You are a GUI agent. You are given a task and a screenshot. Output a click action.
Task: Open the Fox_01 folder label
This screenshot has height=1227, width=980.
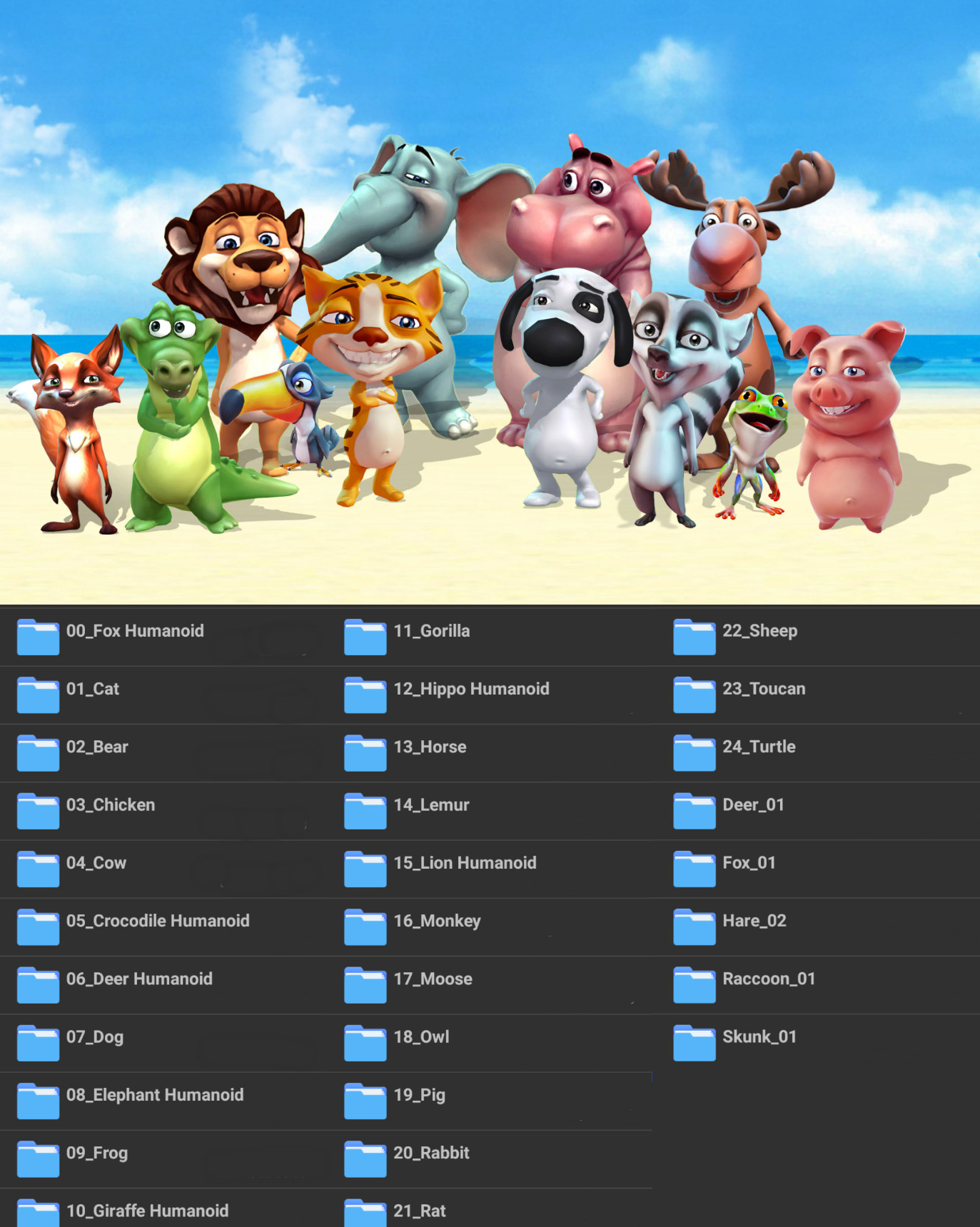tap(749, 863)
